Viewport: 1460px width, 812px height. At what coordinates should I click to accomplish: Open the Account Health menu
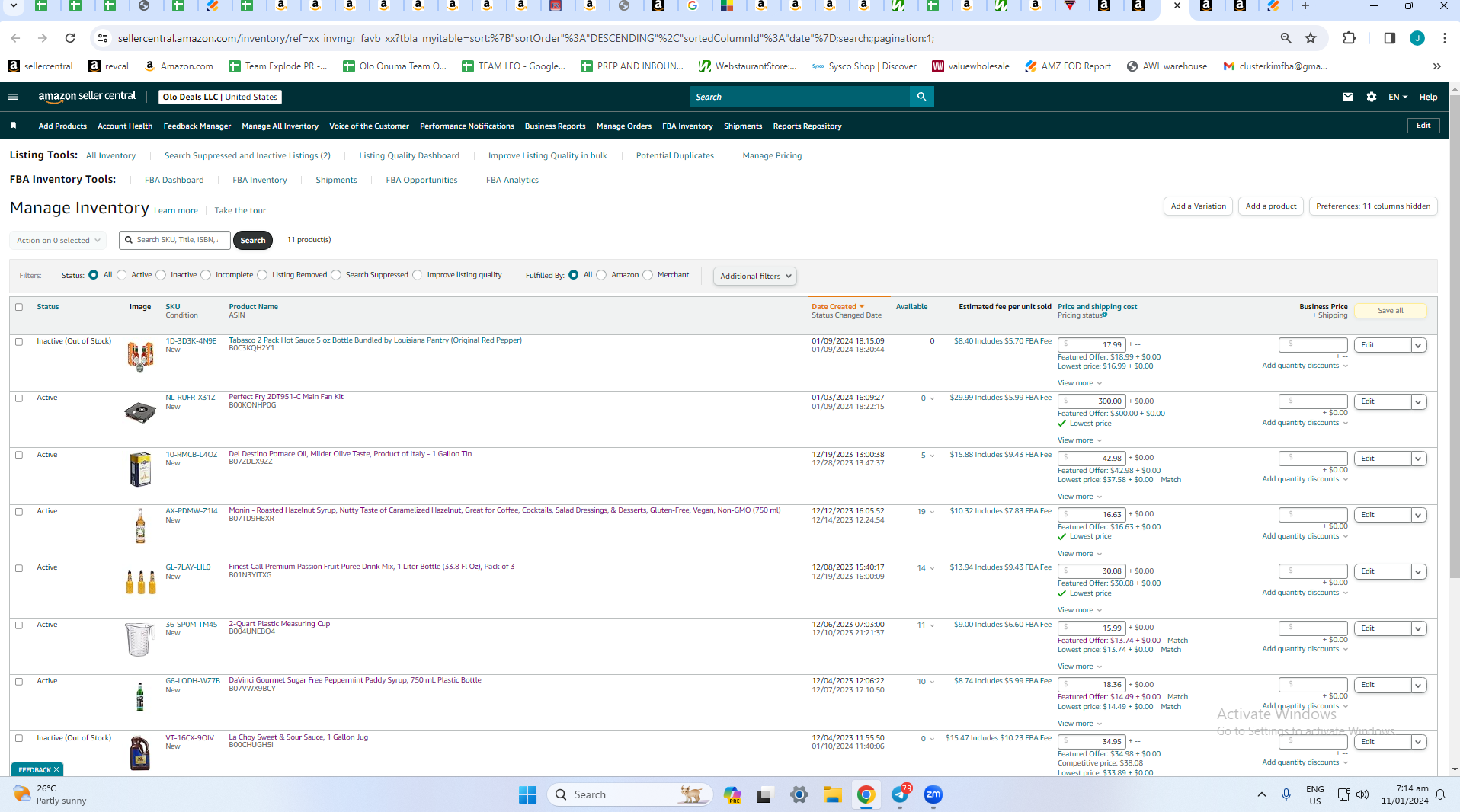click(x=125, y=126)
